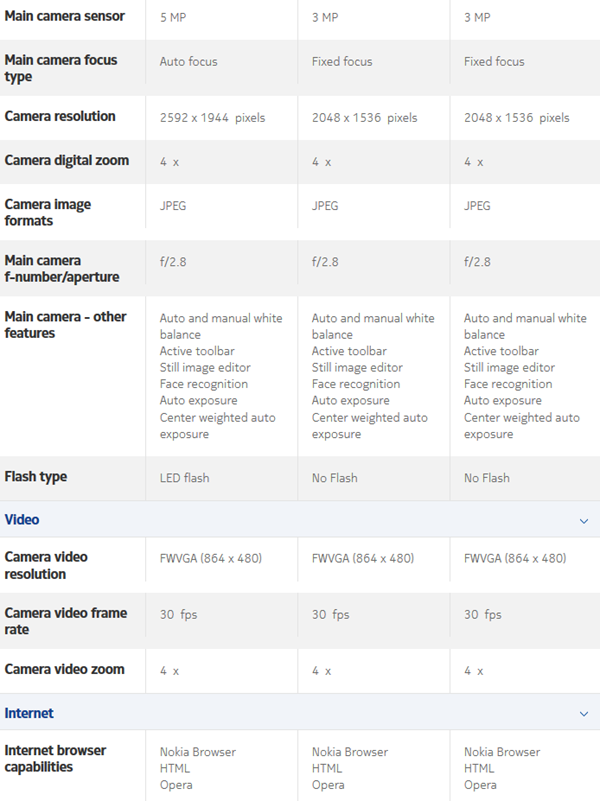600x801 pixels.
Task: Select the Camera image formats label
Action: click(48, 212)
